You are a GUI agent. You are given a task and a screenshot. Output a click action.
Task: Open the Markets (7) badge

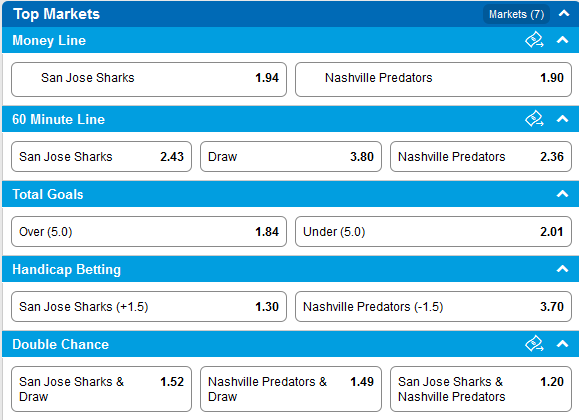(x=516, y=14)
